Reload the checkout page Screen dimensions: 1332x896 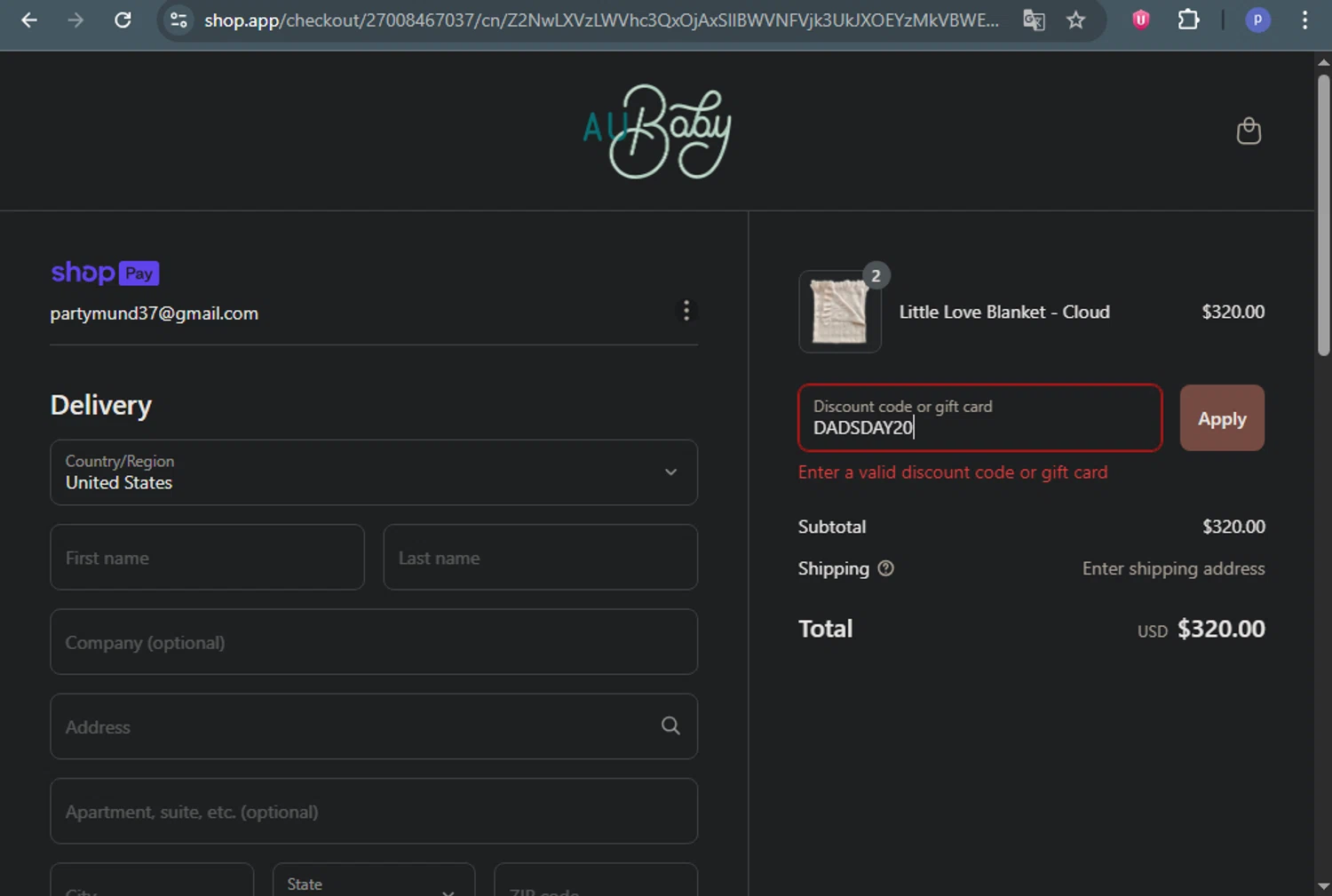[123, 20]
